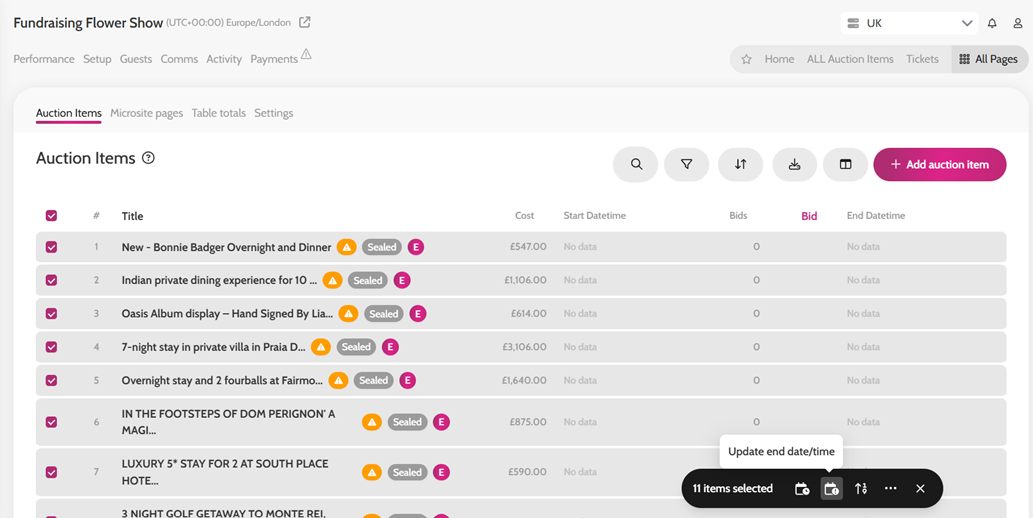Open the Activity menu

[224, 59]
